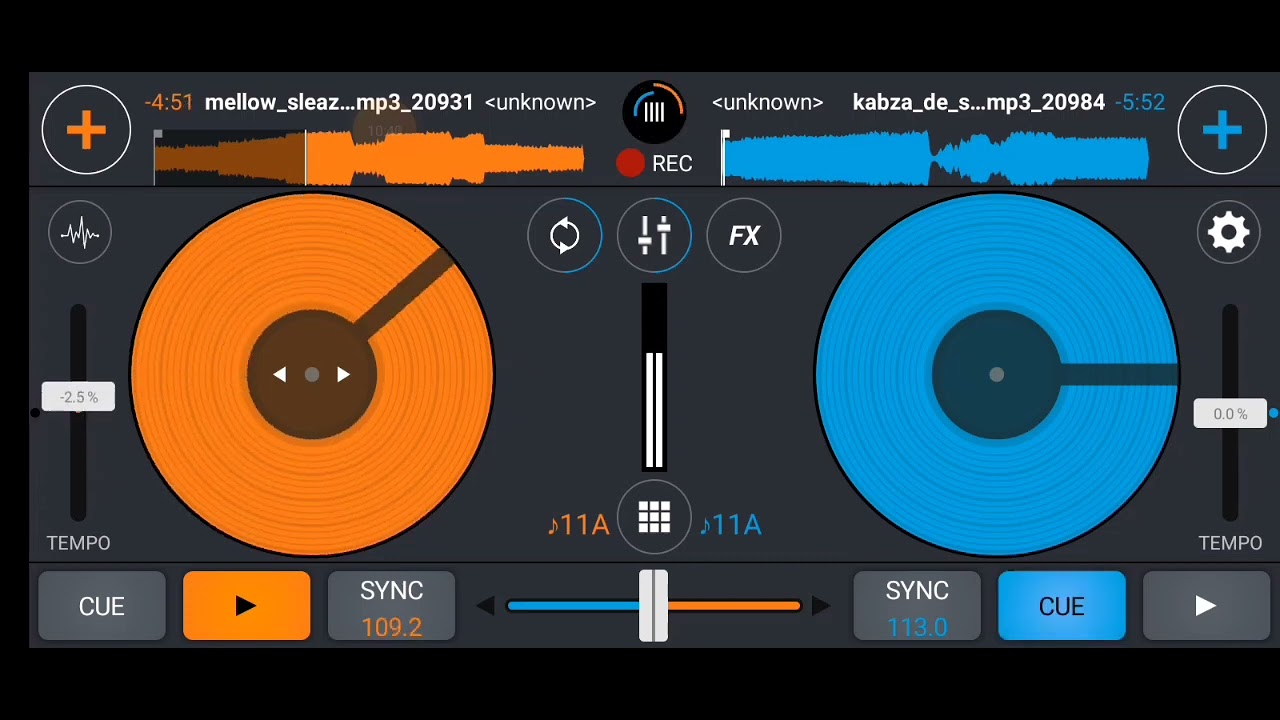Click the blue deck unknown artist label
The width and height of the screenshot is (1280, 720).
(x=767, y=103)
